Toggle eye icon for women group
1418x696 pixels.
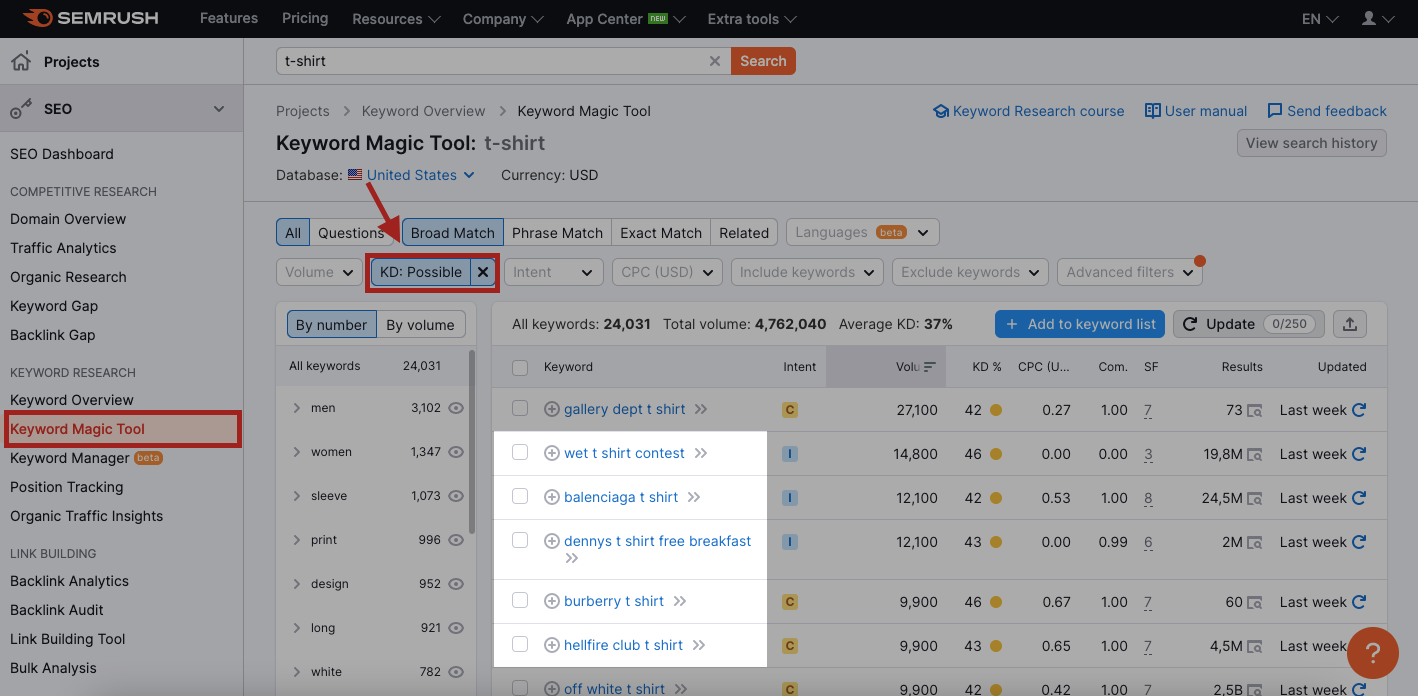click(457, 452)
